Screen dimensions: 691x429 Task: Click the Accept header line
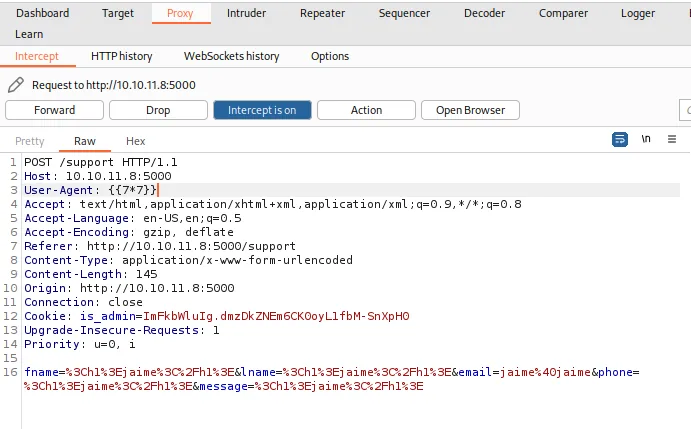[x=273, y=204]
